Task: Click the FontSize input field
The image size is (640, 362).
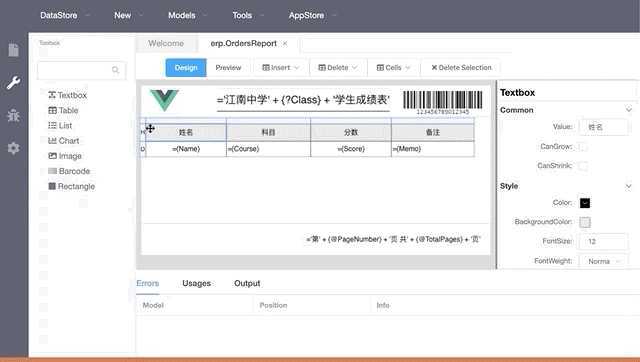Action: 604,241
